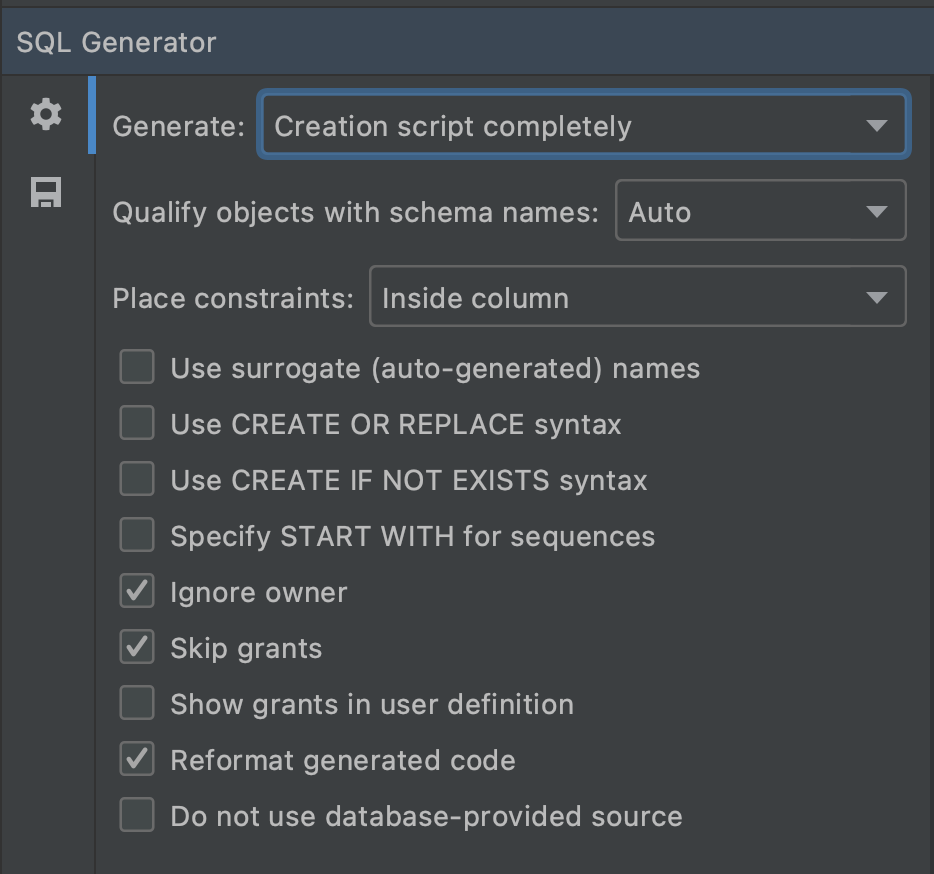934x874 pixels.
Task: Click the save floppy disk icon
Action: pos(46,192)
